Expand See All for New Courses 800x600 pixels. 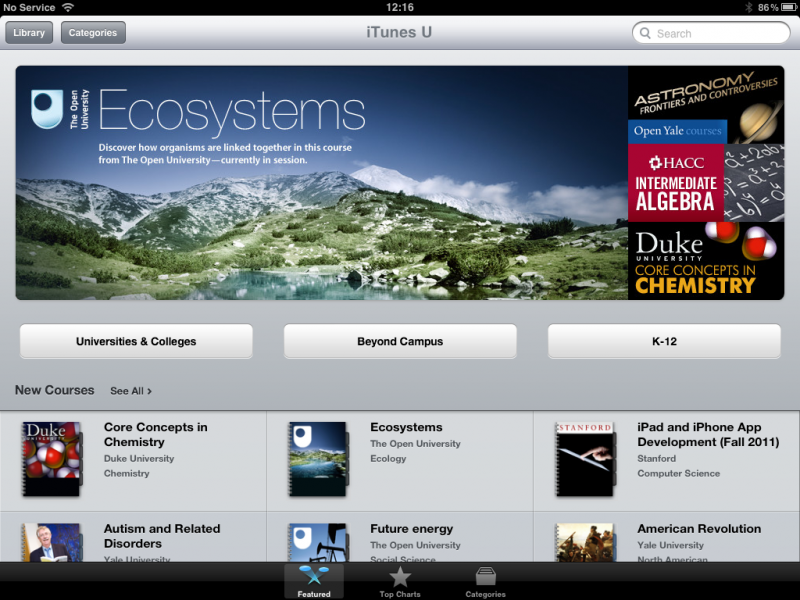[131, 391]
